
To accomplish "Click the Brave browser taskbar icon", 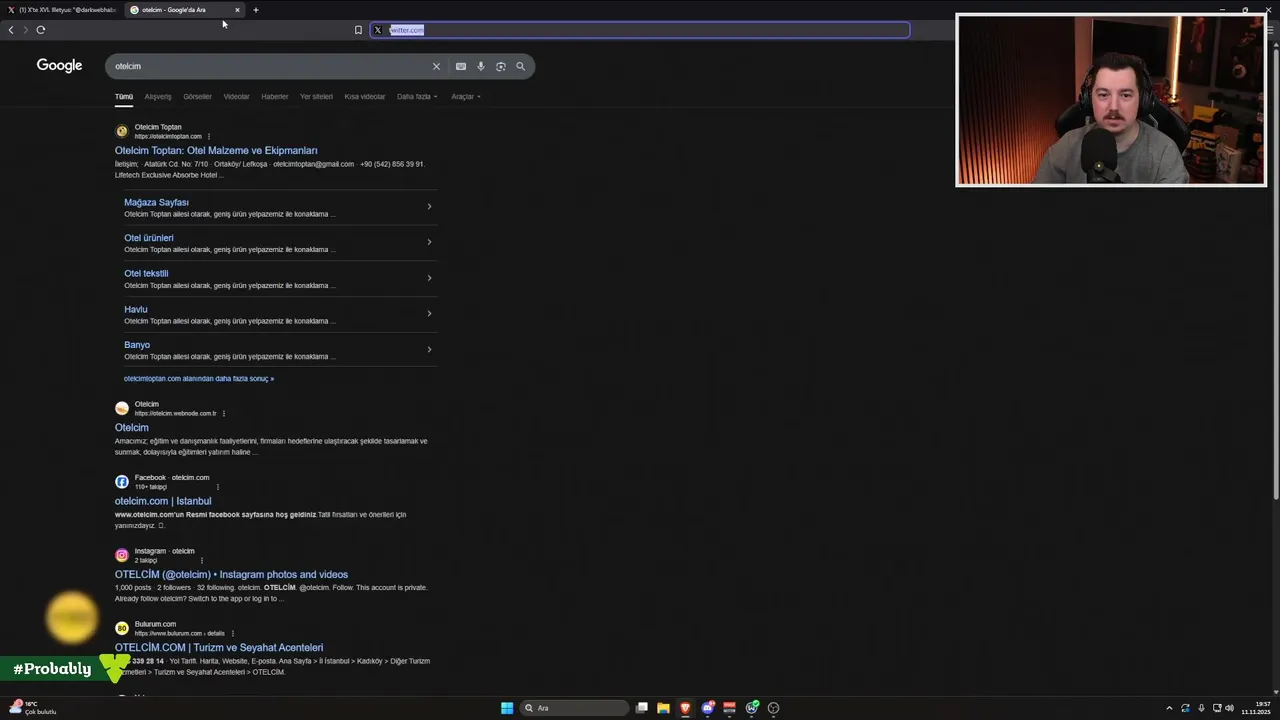I will point(685,708).
